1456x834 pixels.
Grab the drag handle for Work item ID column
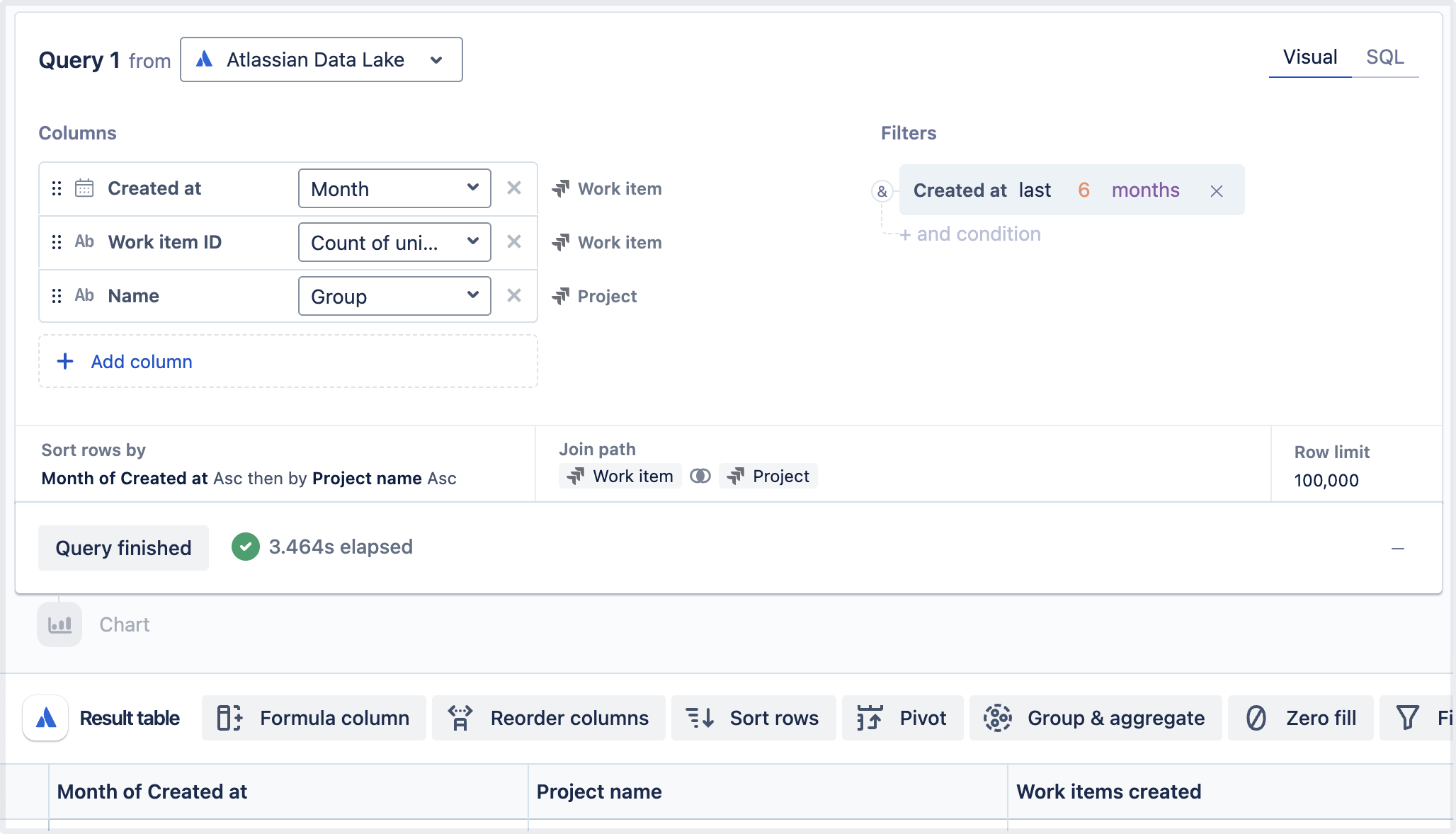pos(57,242)
